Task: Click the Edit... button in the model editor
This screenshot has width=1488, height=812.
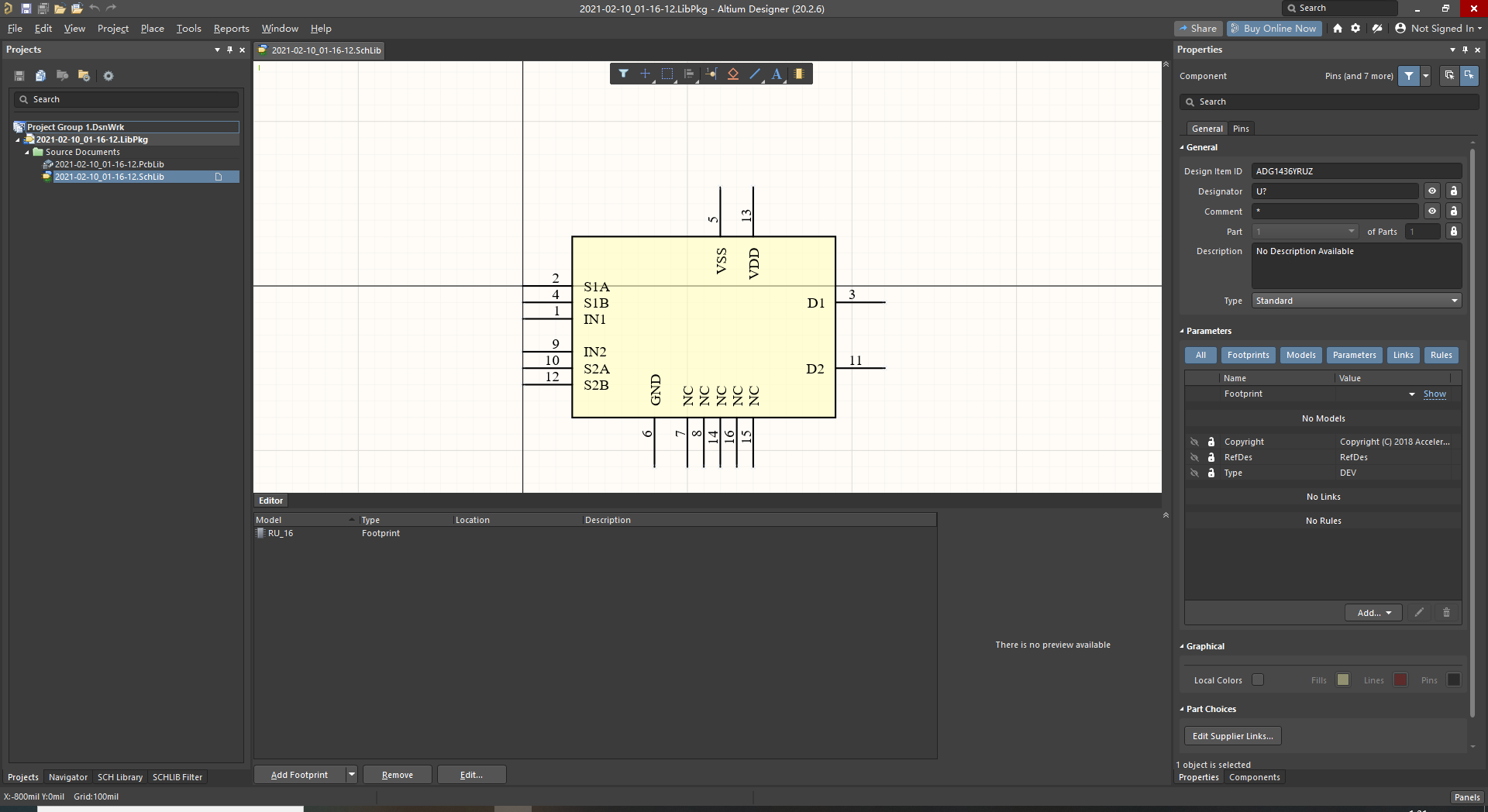Action: pyautogui.click(x=471, y=775)
